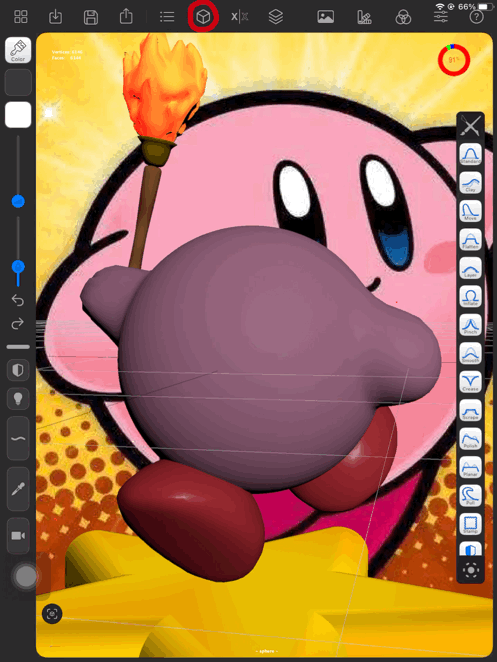The image size is (497, 662).
Task: Tap the crossed brushes tool header
Action: (470, 125)
